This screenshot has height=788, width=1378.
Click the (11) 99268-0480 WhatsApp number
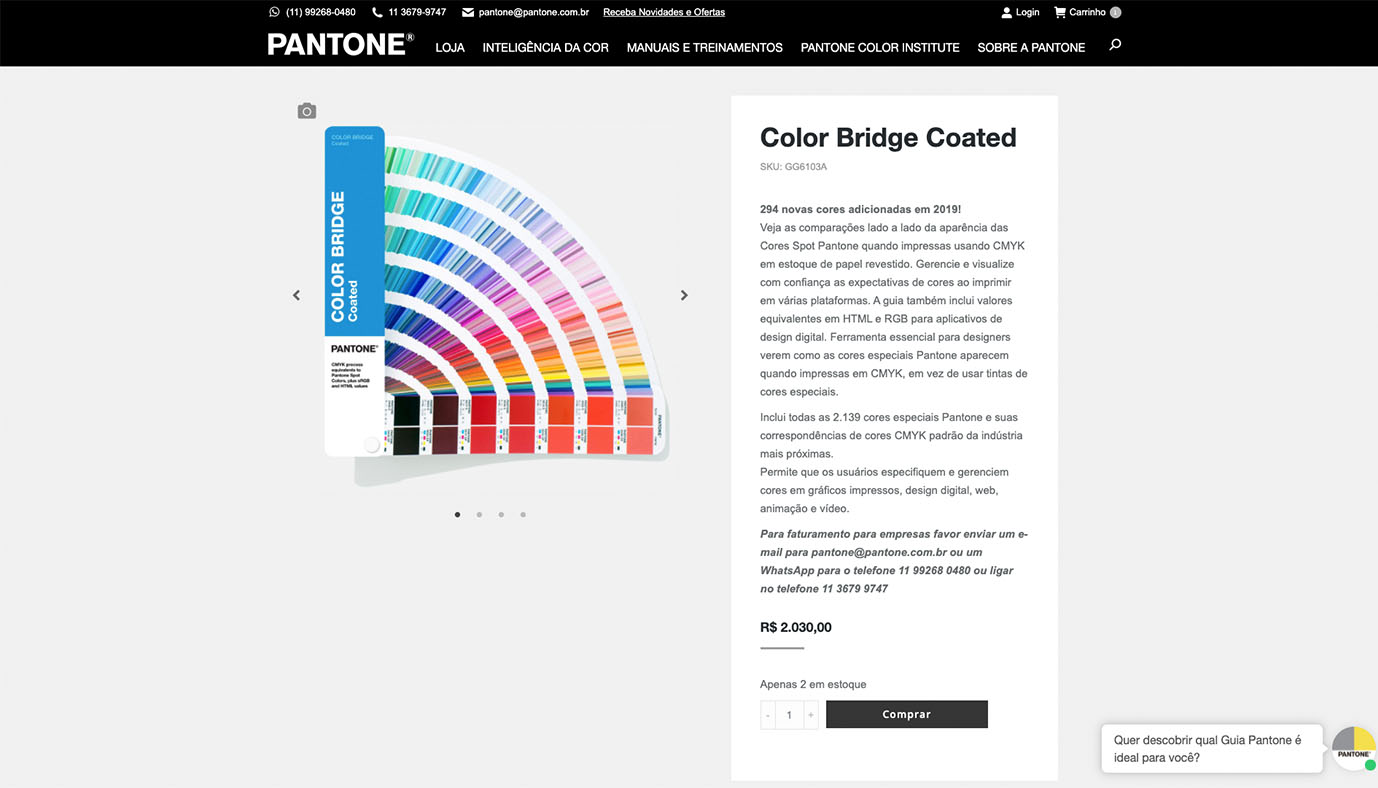[x=321, y=12]
